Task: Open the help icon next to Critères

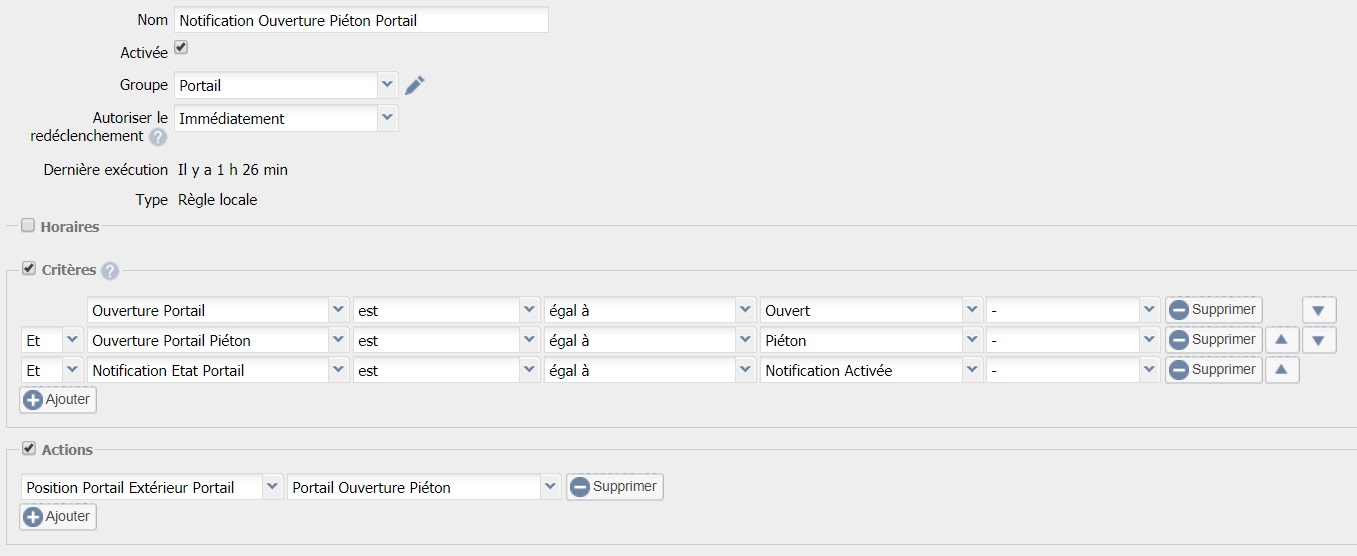Action: tap(110, 271)
